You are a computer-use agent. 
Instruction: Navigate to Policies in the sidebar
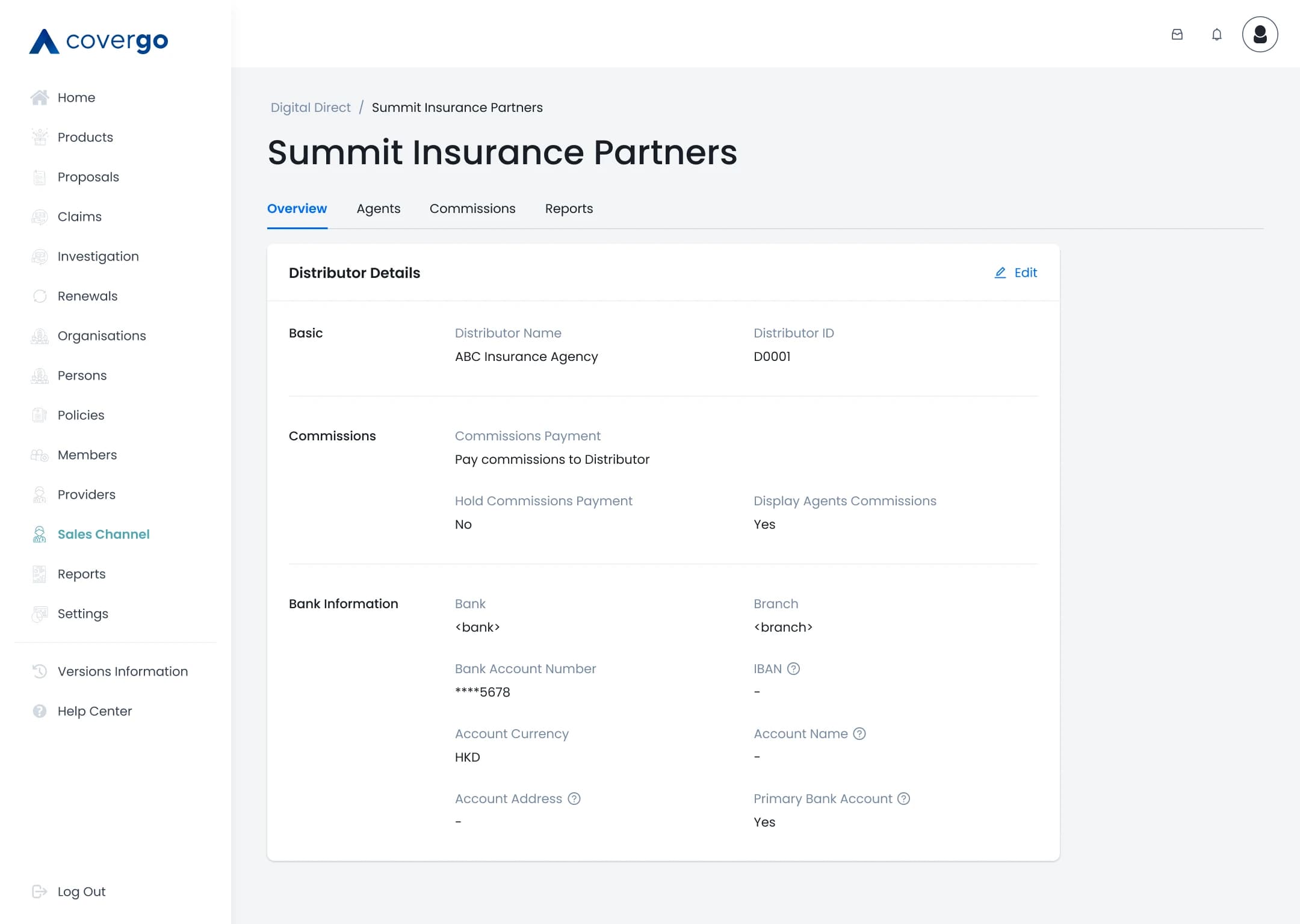pyautogui.click(x=81, y=415)
